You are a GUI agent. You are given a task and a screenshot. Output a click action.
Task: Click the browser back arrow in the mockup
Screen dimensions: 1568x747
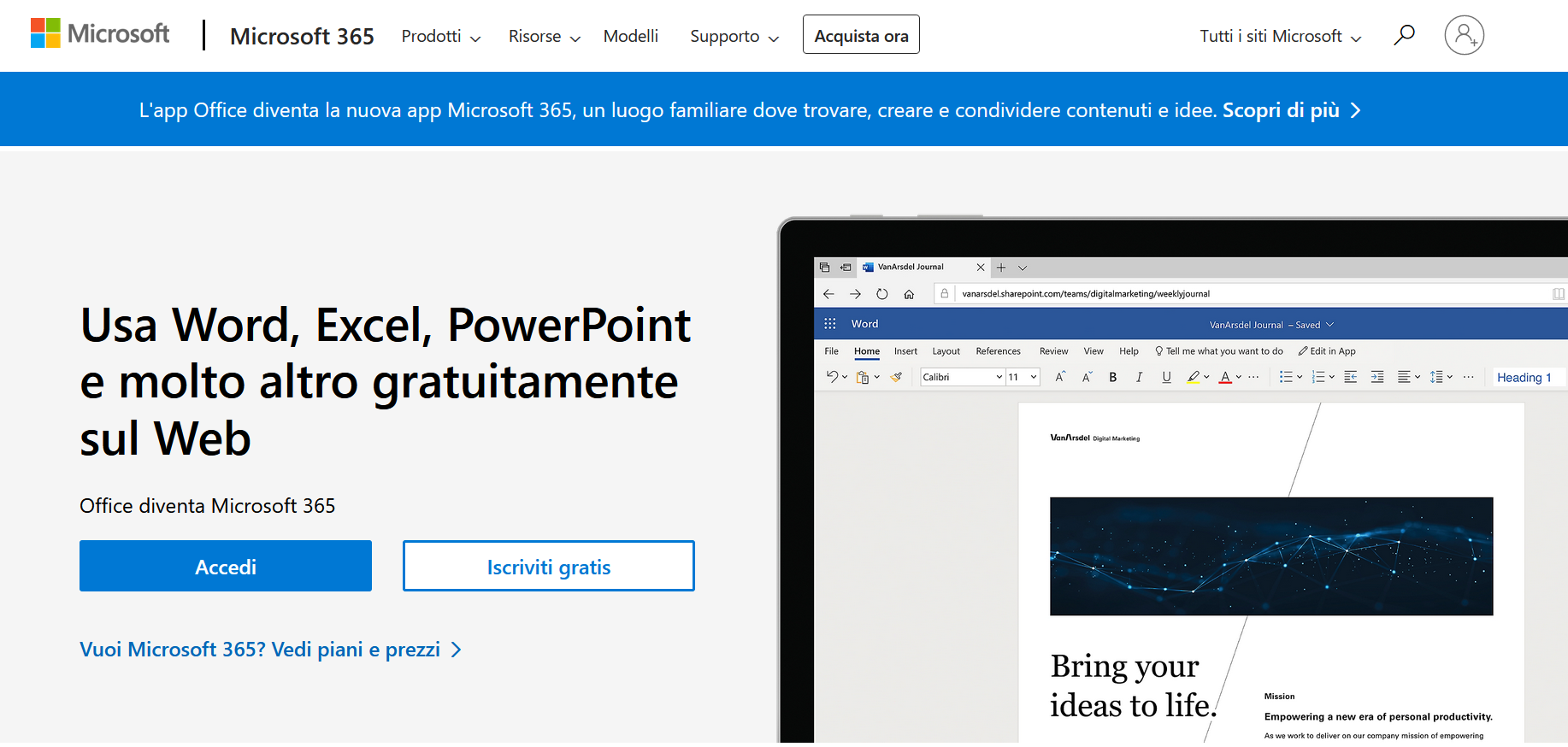click(x=828, y=294)
